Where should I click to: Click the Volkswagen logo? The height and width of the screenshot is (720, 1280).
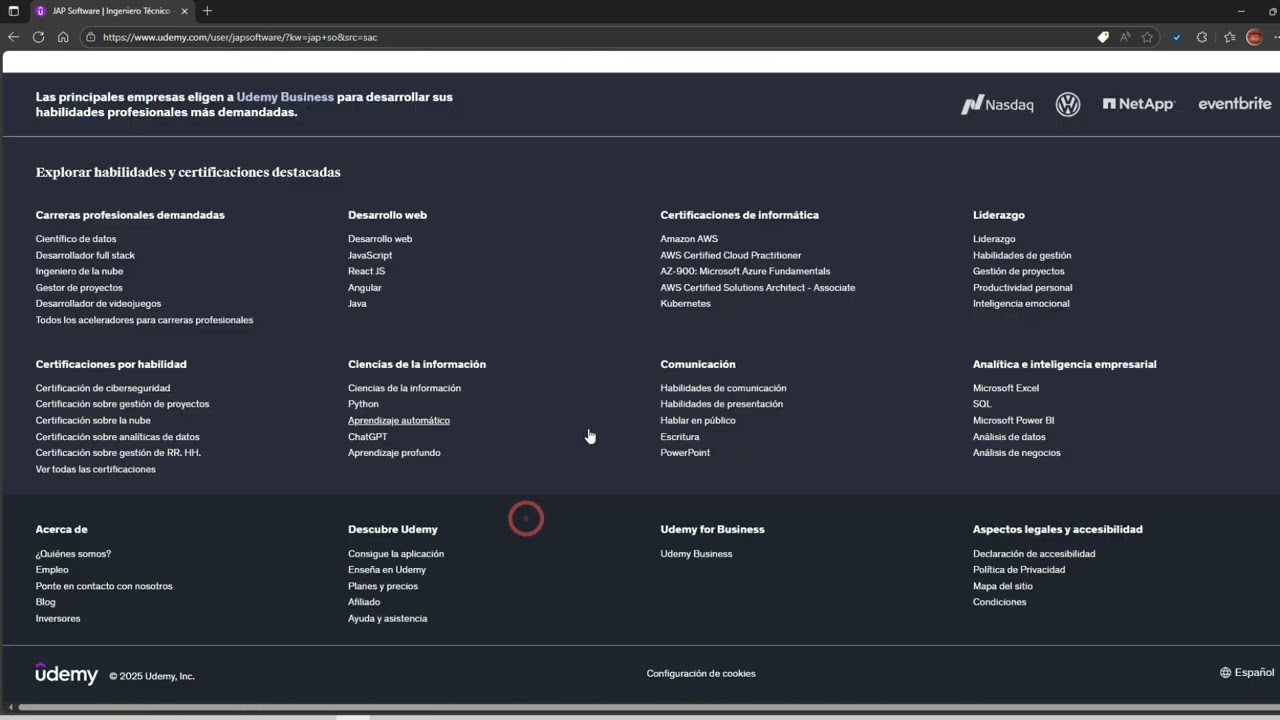tap(1068, 104)
